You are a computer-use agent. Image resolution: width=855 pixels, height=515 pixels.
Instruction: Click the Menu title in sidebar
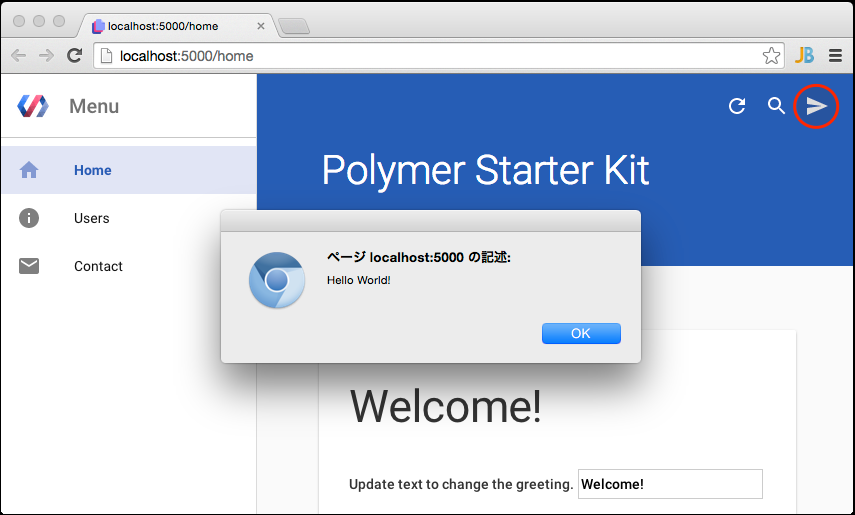pos(94,106)
